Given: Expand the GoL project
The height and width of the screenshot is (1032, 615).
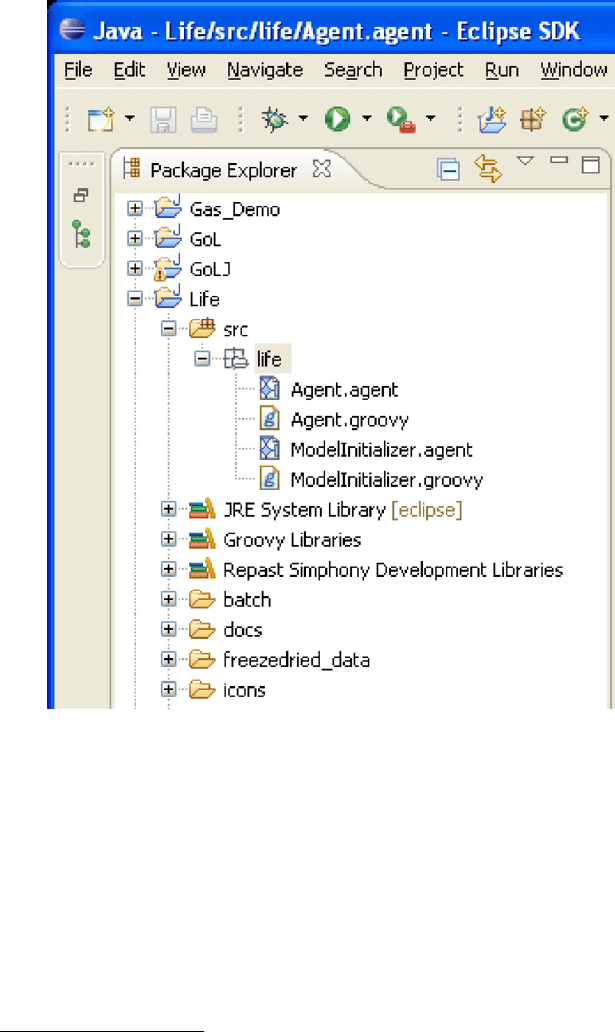Looking at the screenshot, I should 135,238.
